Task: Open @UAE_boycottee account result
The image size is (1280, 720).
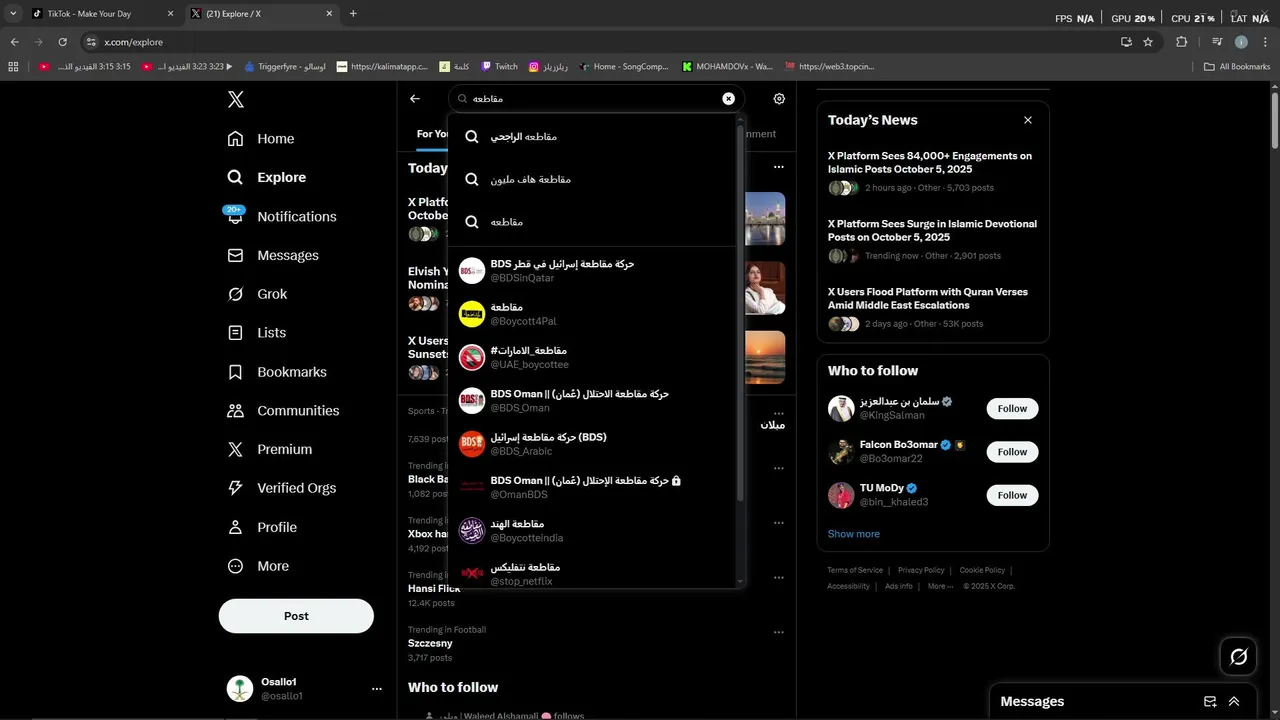Action: click(592, 357)
